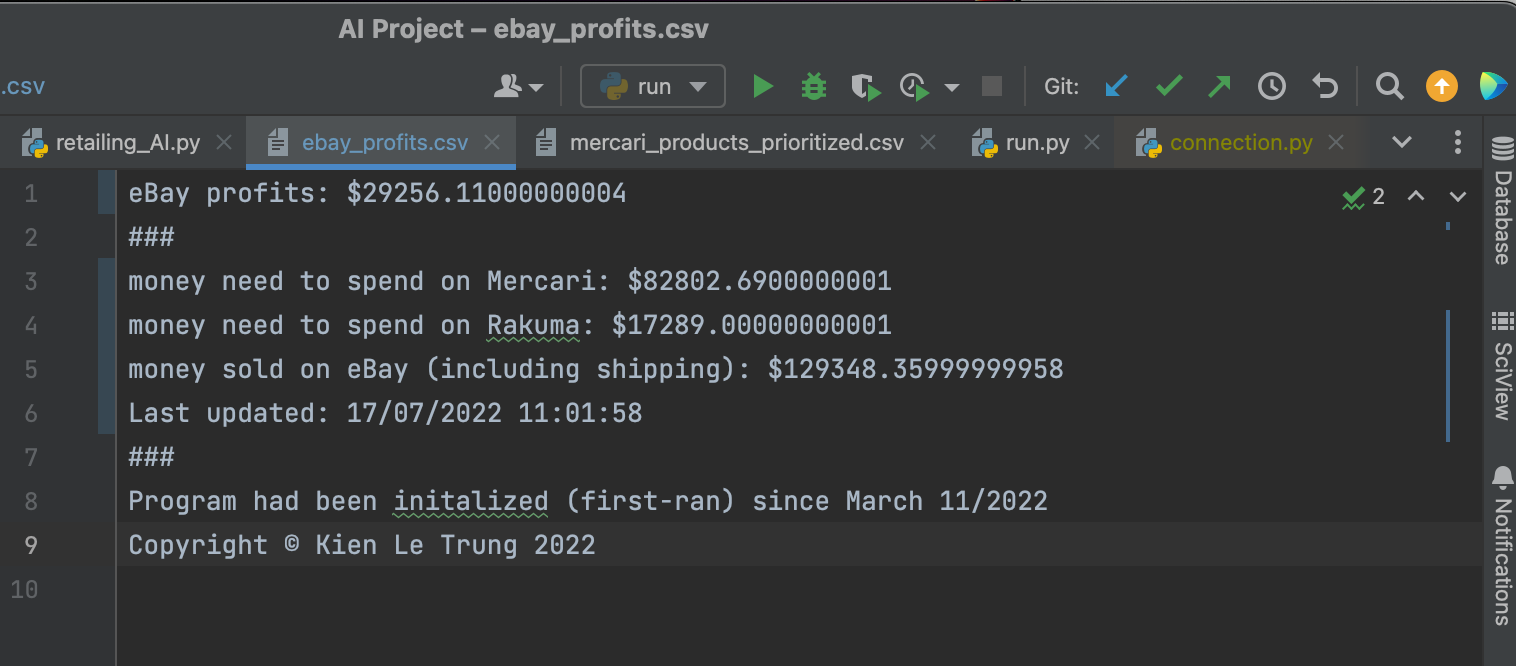Switch to the retailing_AI.py tab
The width and height of the screenshot is (1516, 666).
(127, 143)
